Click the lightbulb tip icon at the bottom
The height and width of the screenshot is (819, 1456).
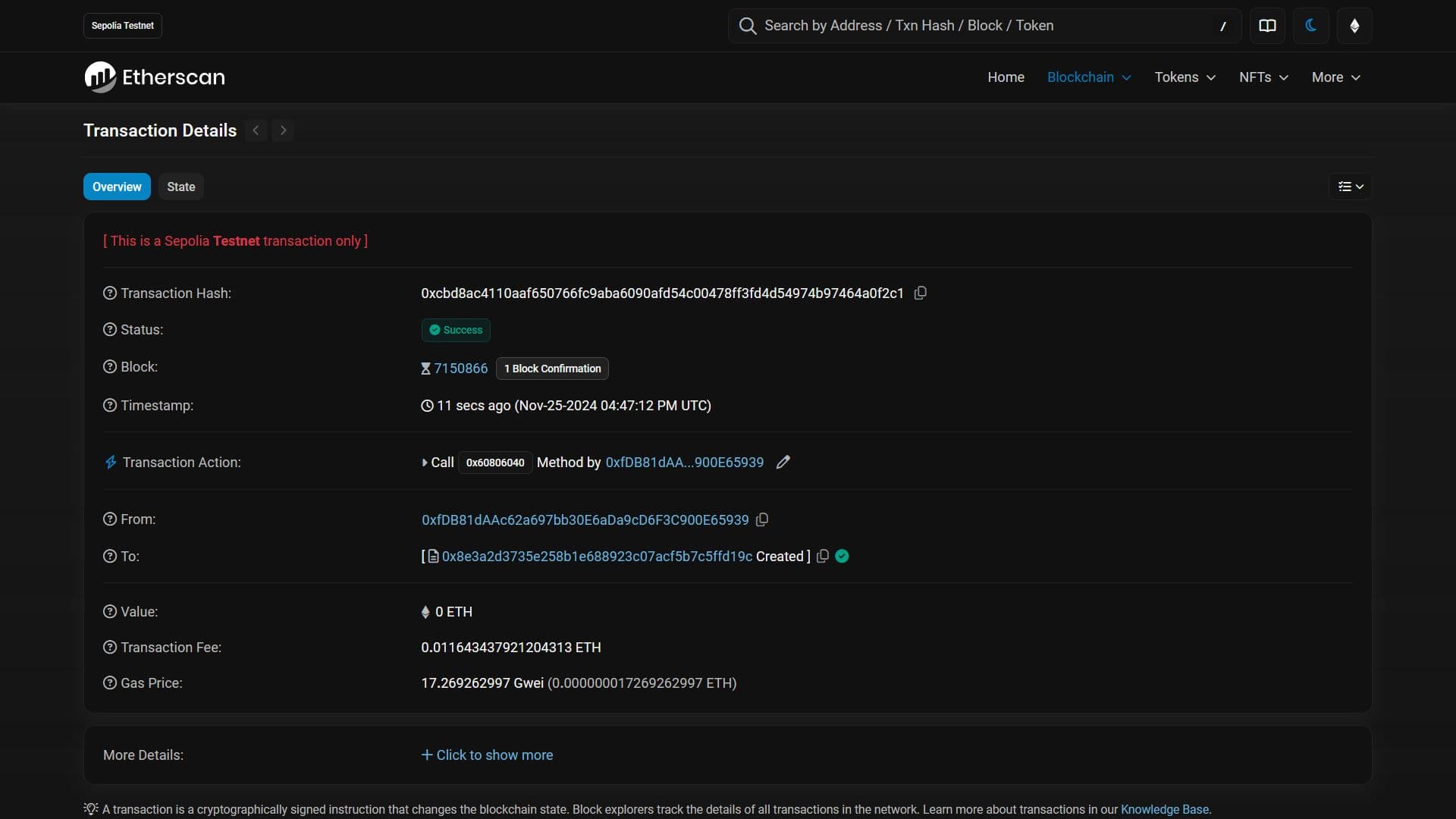click(91, 808)
